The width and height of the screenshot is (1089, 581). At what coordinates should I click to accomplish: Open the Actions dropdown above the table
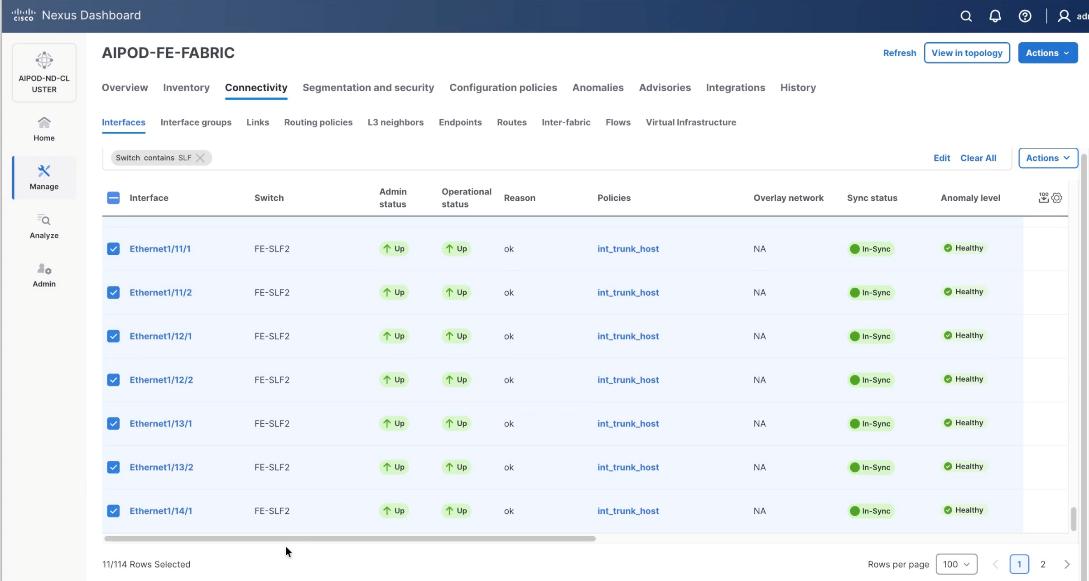coord(1045,157)
